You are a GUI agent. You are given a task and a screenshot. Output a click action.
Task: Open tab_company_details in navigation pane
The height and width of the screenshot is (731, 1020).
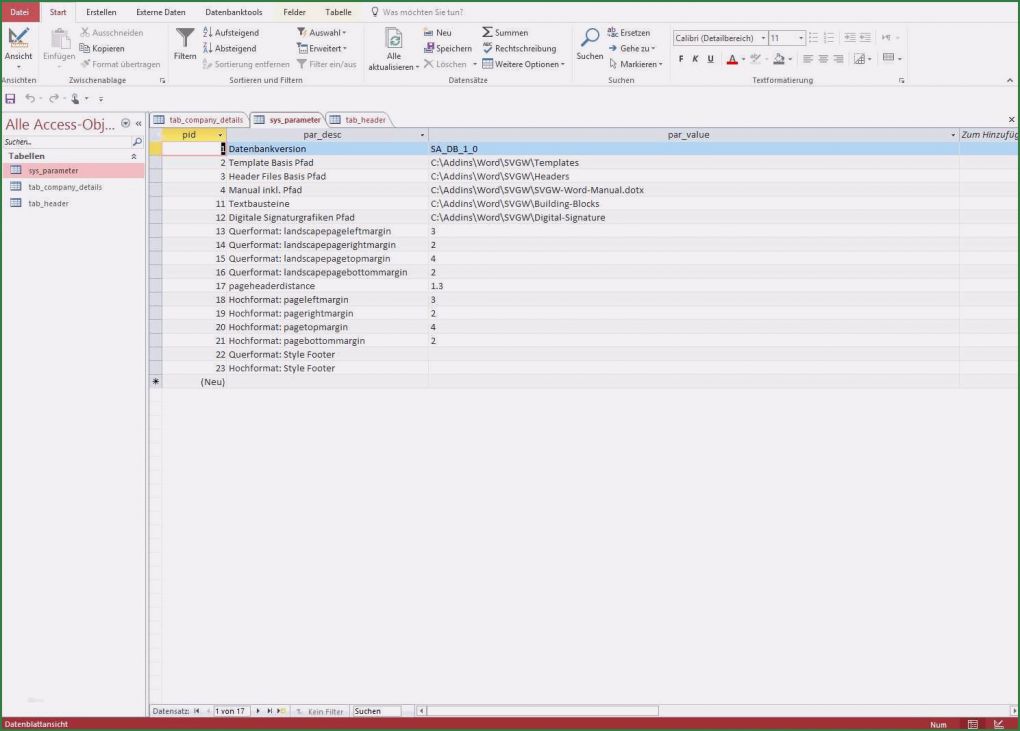[x=65, y=187]
